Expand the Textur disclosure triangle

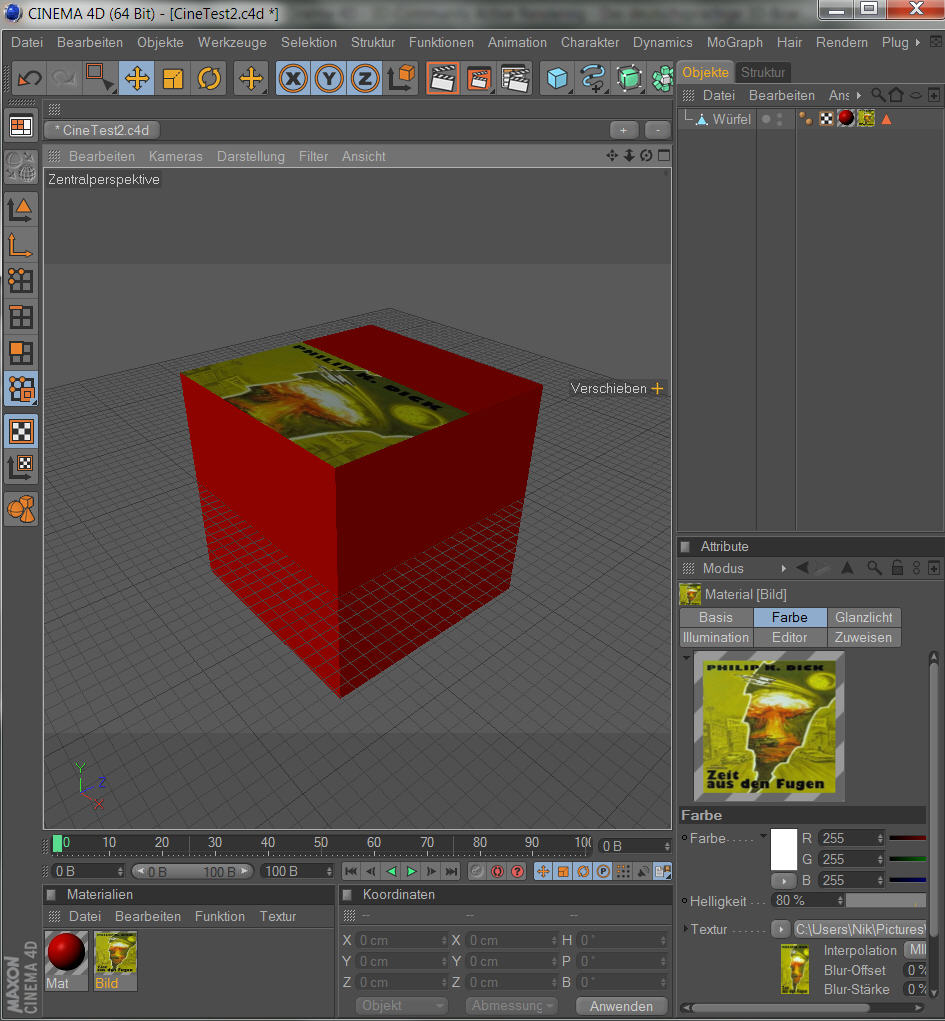pyautogui.click(x=685, y=929)
